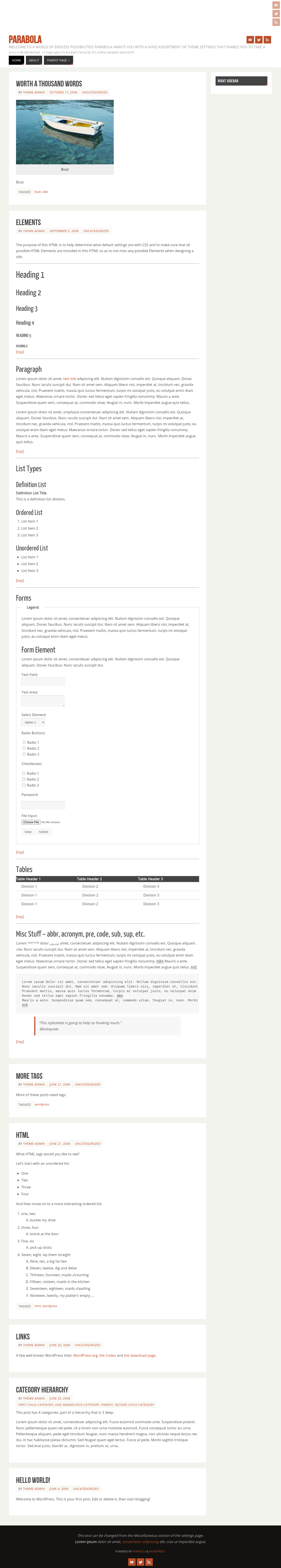Image resolution: width=281 pixels, height=1568 pixels.
Task: Open the Parabola site title link
Action: pos(25,39)
